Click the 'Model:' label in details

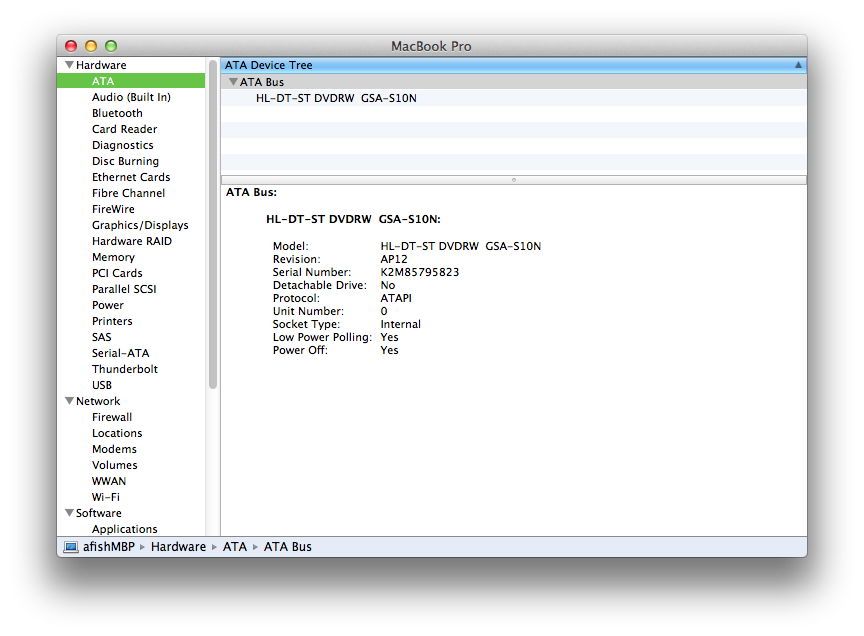(x=290, y=246)
